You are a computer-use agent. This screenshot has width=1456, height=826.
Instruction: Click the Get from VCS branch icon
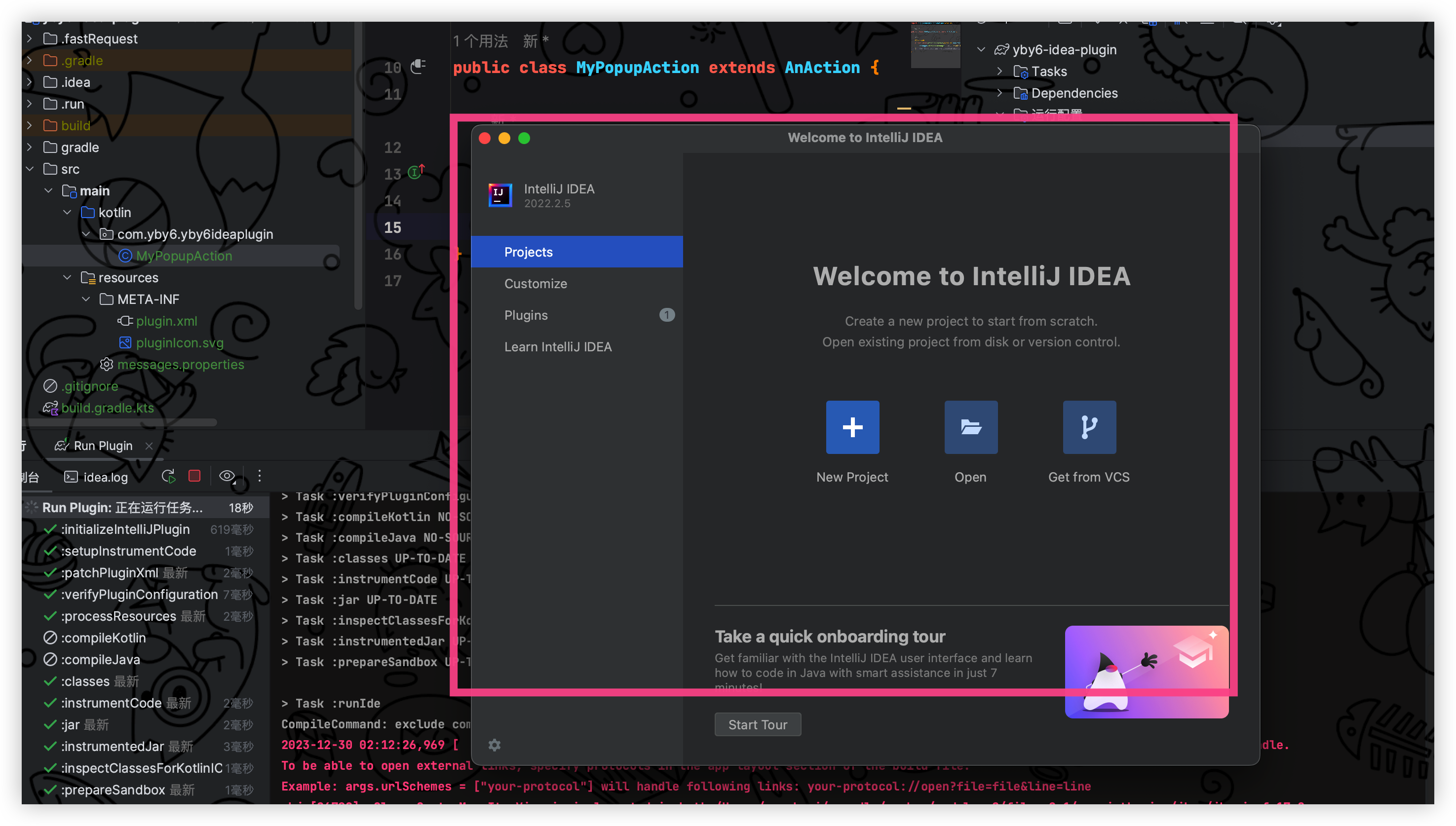[x=1089, y=427]
